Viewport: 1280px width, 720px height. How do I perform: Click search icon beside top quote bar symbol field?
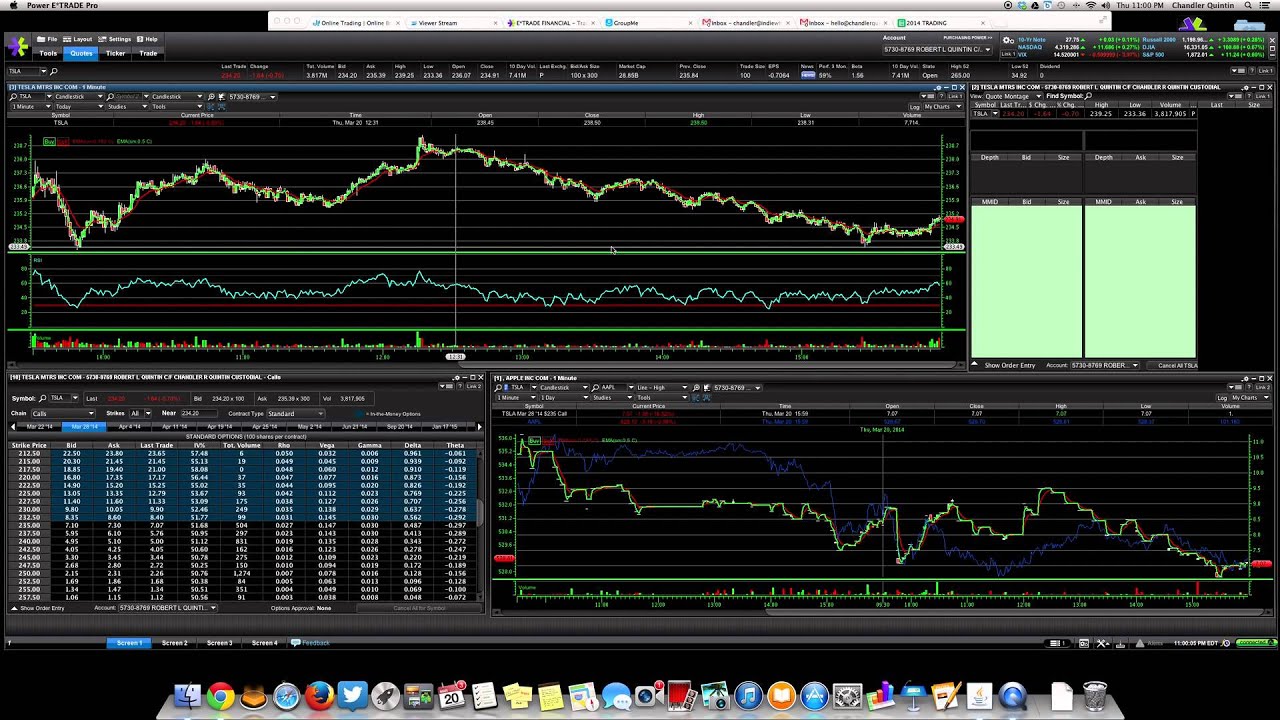[53, 71]
